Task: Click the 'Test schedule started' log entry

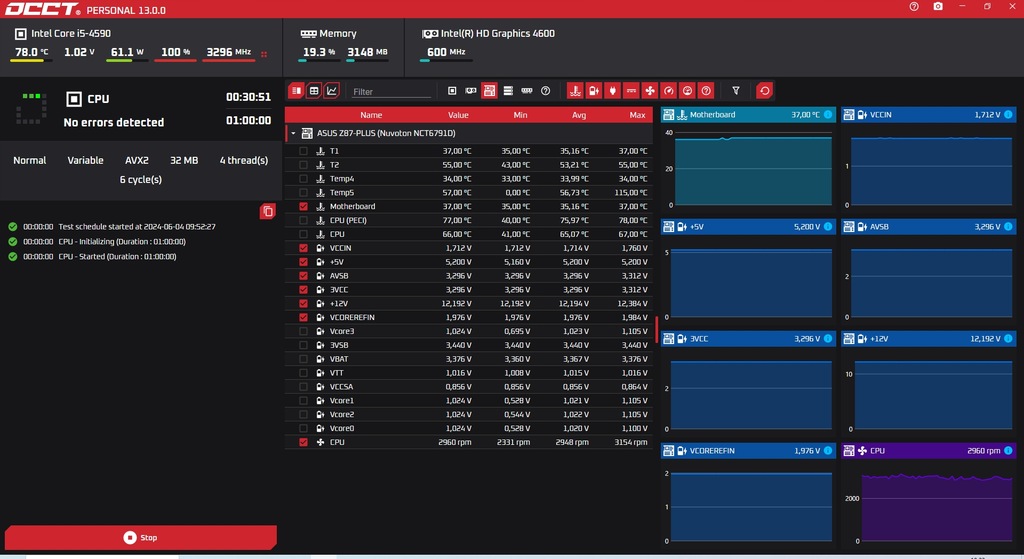Action: pyautogui.click(x=136, y=227)
